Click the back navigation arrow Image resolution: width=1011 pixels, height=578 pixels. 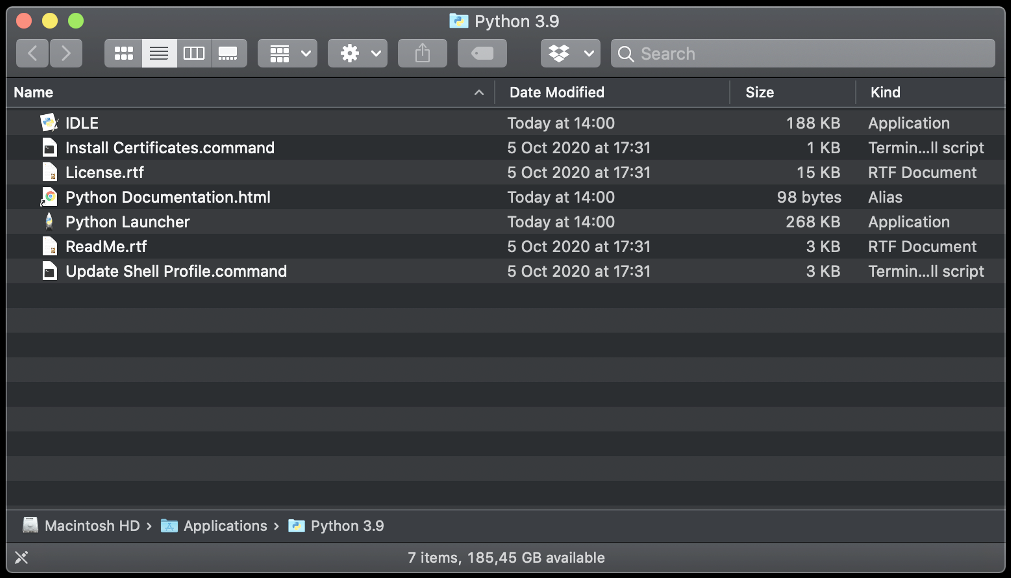[x=33, y=53]
